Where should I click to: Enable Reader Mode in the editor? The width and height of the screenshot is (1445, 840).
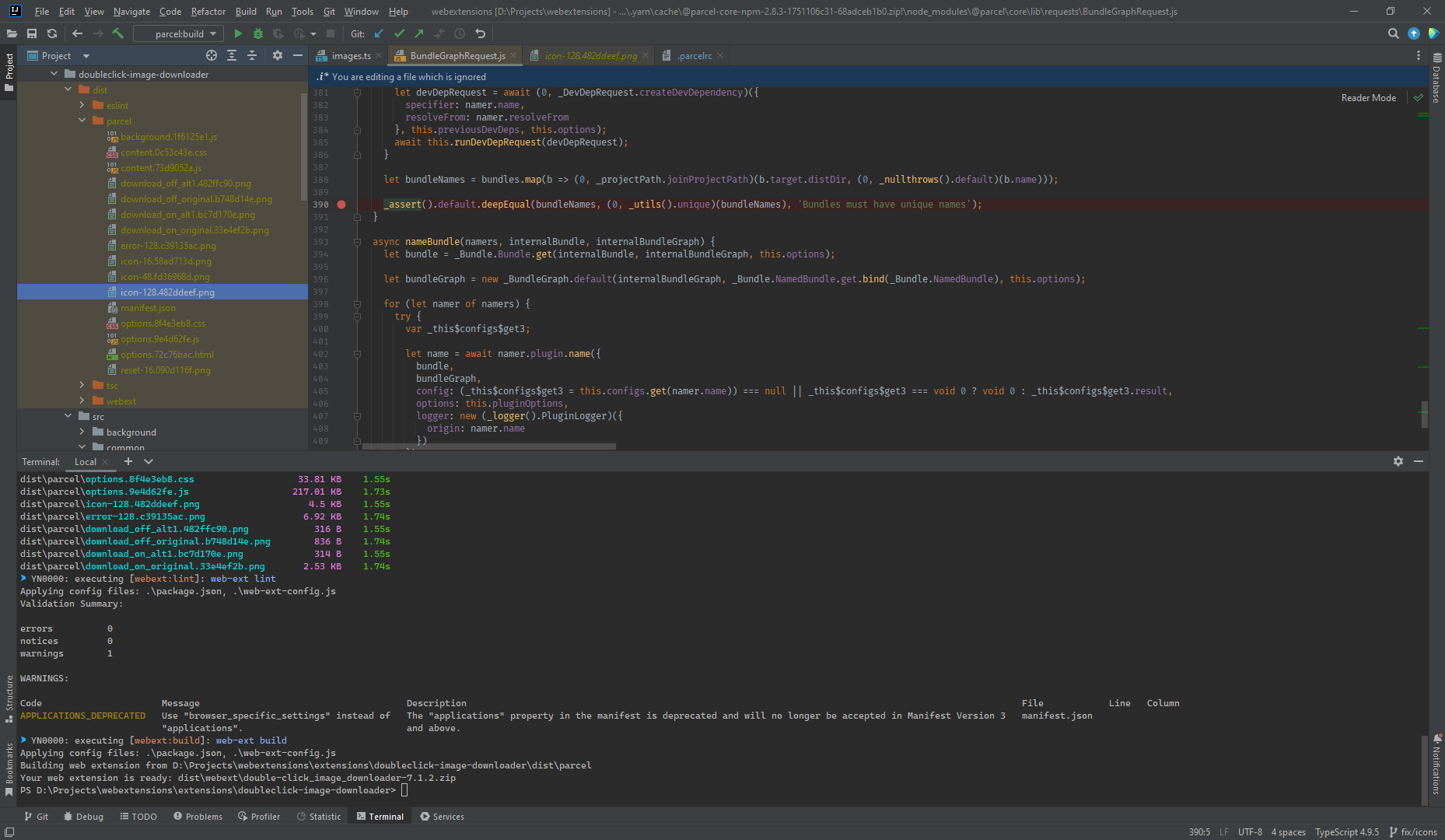(x=1368, y=97)
